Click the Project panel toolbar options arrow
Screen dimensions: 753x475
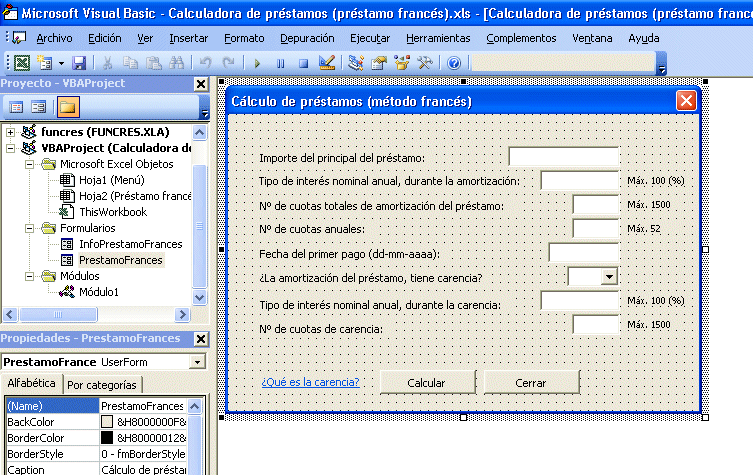(x=205, y=113)
